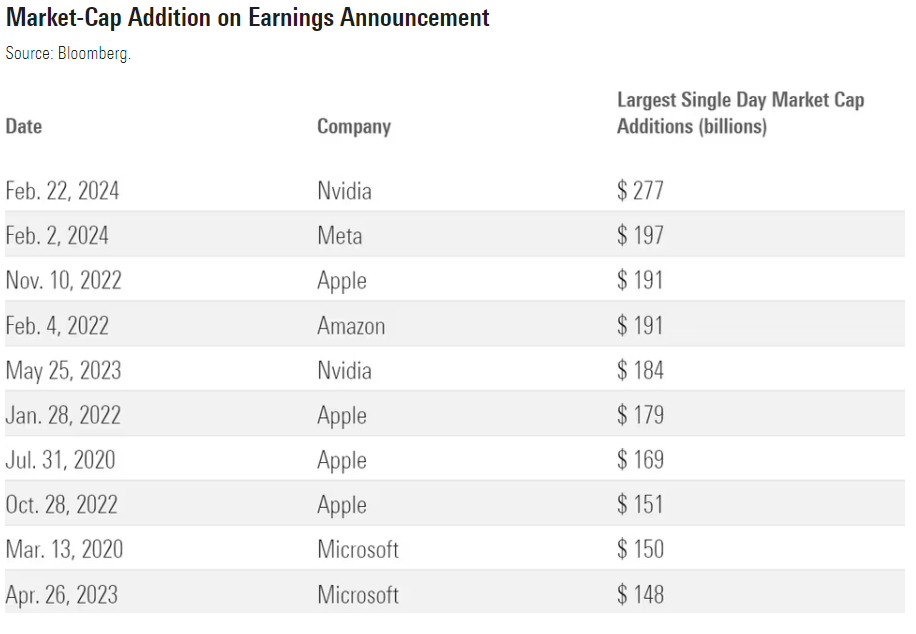Select the $ 277 market cap value
This screenshot has height=634, width=916.
tap(640, 190)
